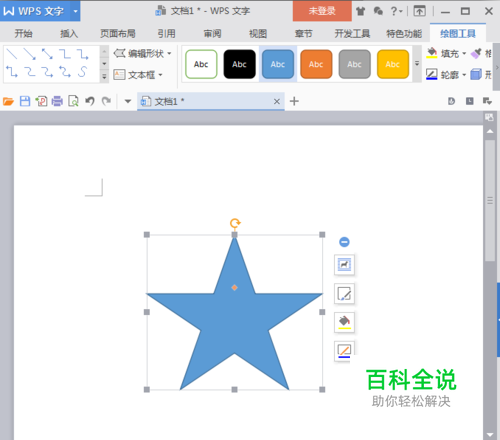
Task: Click the Export to PDF icon
Action: click(41, 101)
